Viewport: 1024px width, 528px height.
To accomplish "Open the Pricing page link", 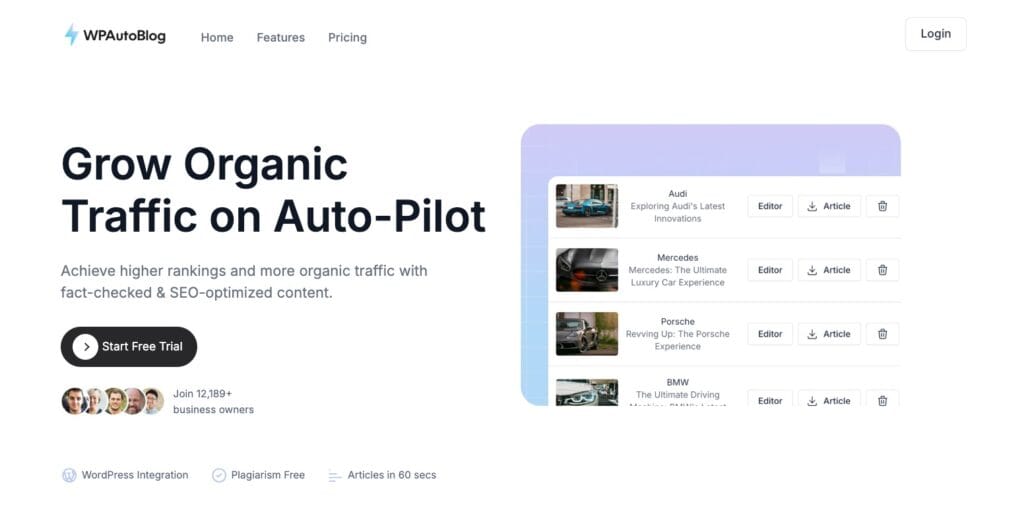I will (347, 37).
